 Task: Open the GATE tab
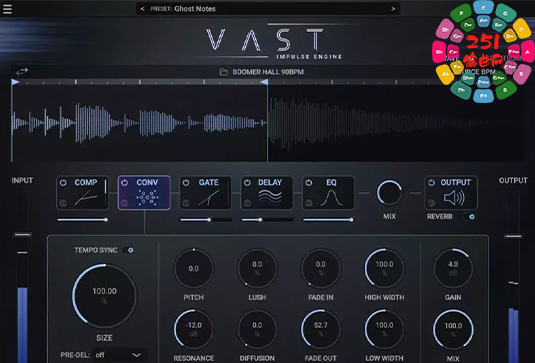[205, 193]
